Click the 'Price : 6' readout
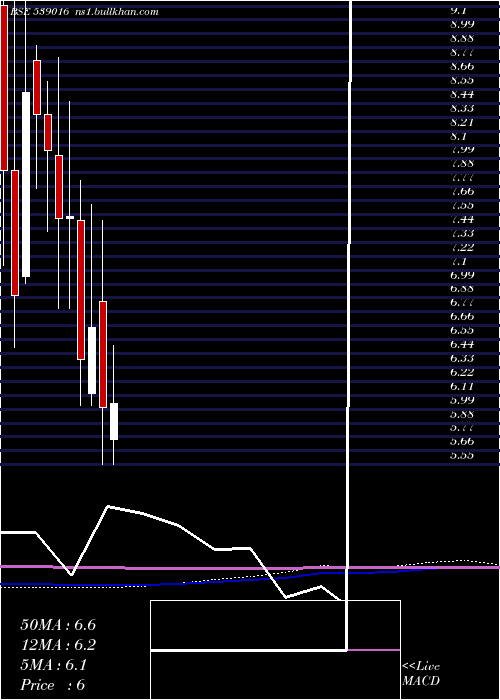Image resolution: width=500 pixels, height=700 pixels. click(53, 685)
